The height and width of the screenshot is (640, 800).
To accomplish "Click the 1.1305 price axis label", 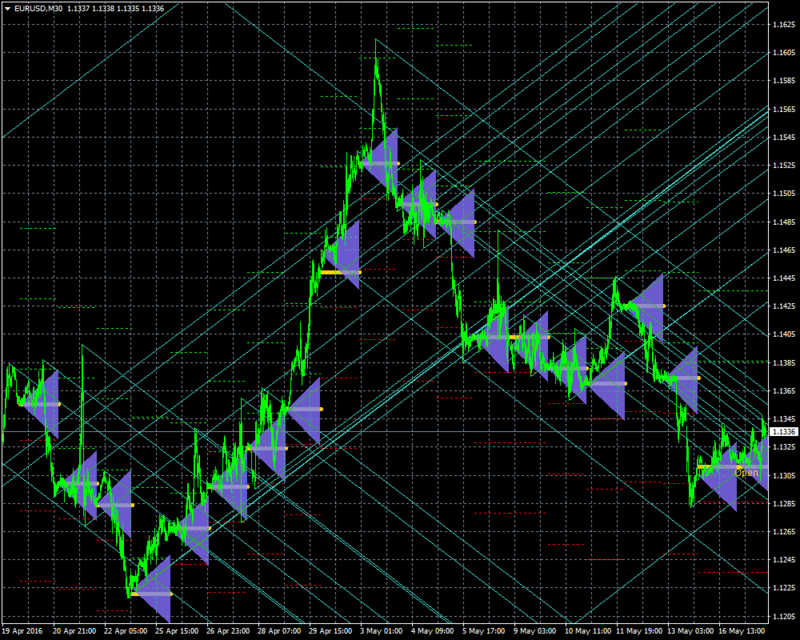I will coord(784,476).
